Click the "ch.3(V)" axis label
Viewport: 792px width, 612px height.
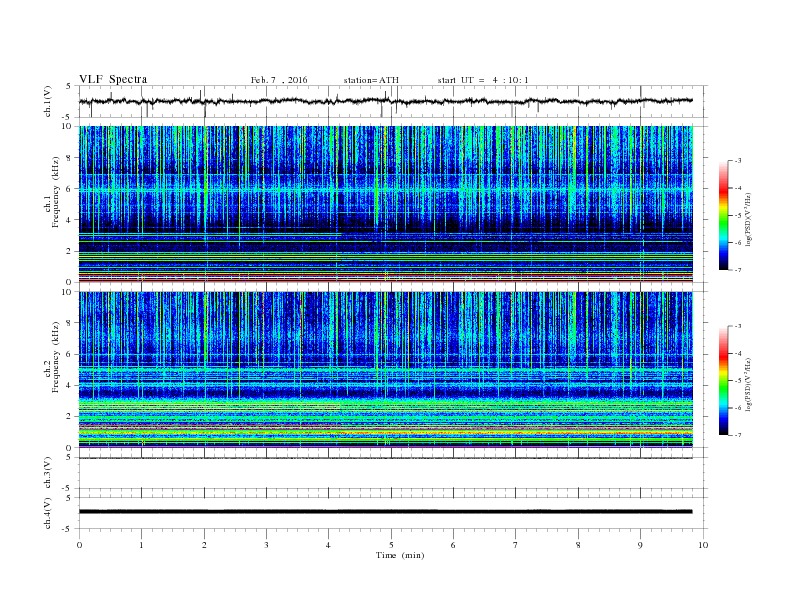(x=48, y=473)
